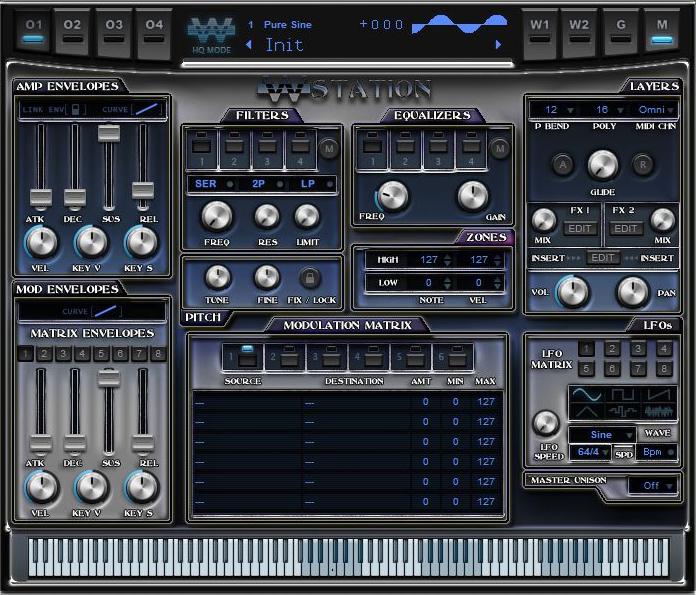Select the square LFO waveform icon
The image size is (696, 595).
point(622,394)
